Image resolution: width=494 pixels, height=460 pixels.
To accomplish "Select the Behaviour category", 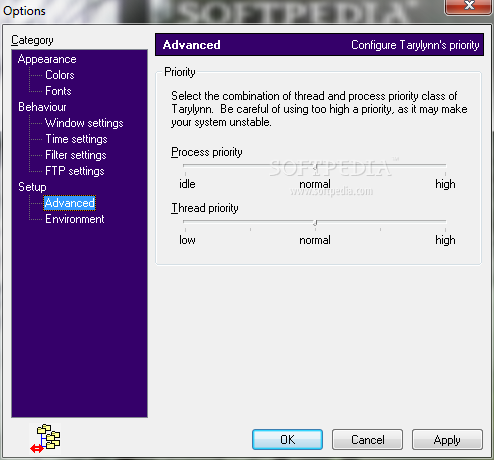I will pyautogui.click(x=42, y=107).
